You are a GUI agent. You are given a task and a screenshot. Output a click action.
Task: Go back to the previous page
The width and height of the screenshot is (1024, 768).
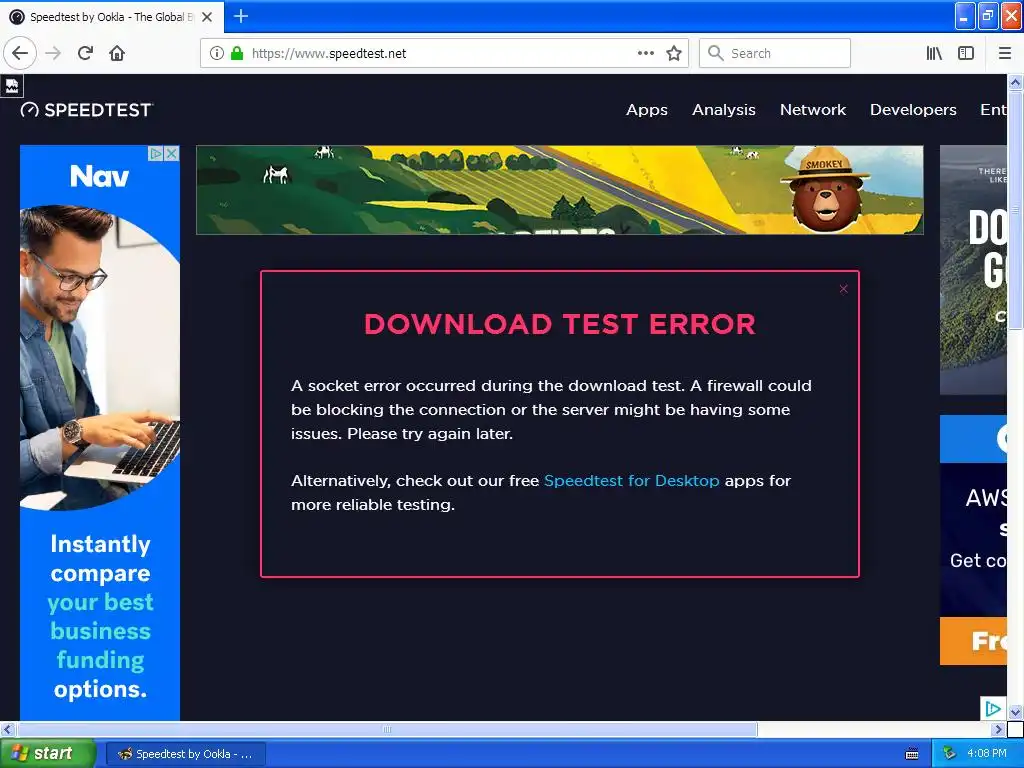[20, 53]
